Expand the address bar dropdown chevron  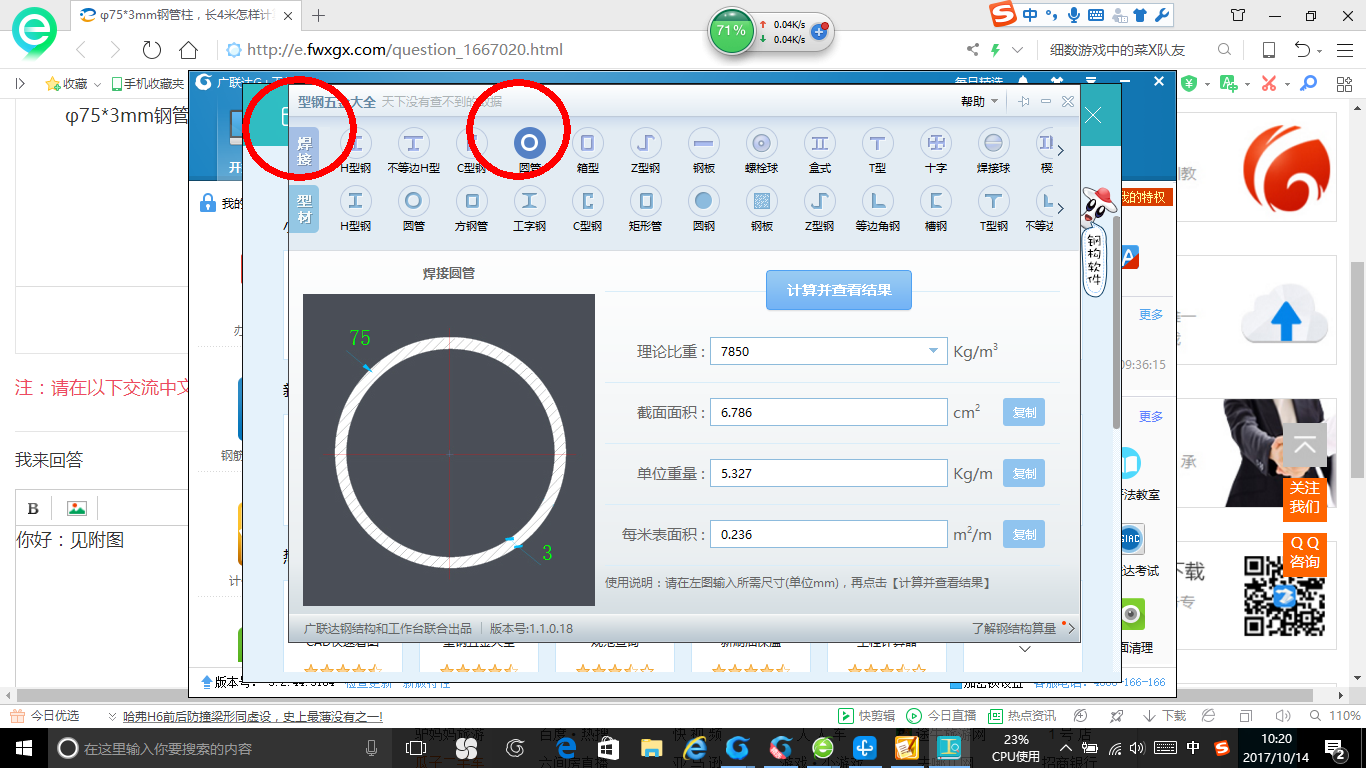(x=1018, y=50)
